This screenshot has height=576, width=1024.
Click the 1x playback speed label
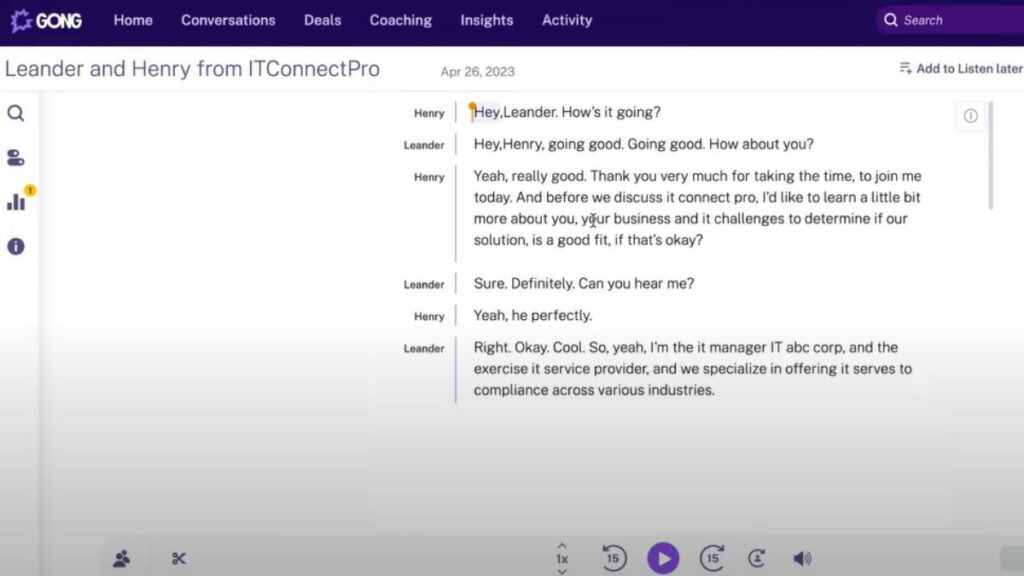coord(562,559)
